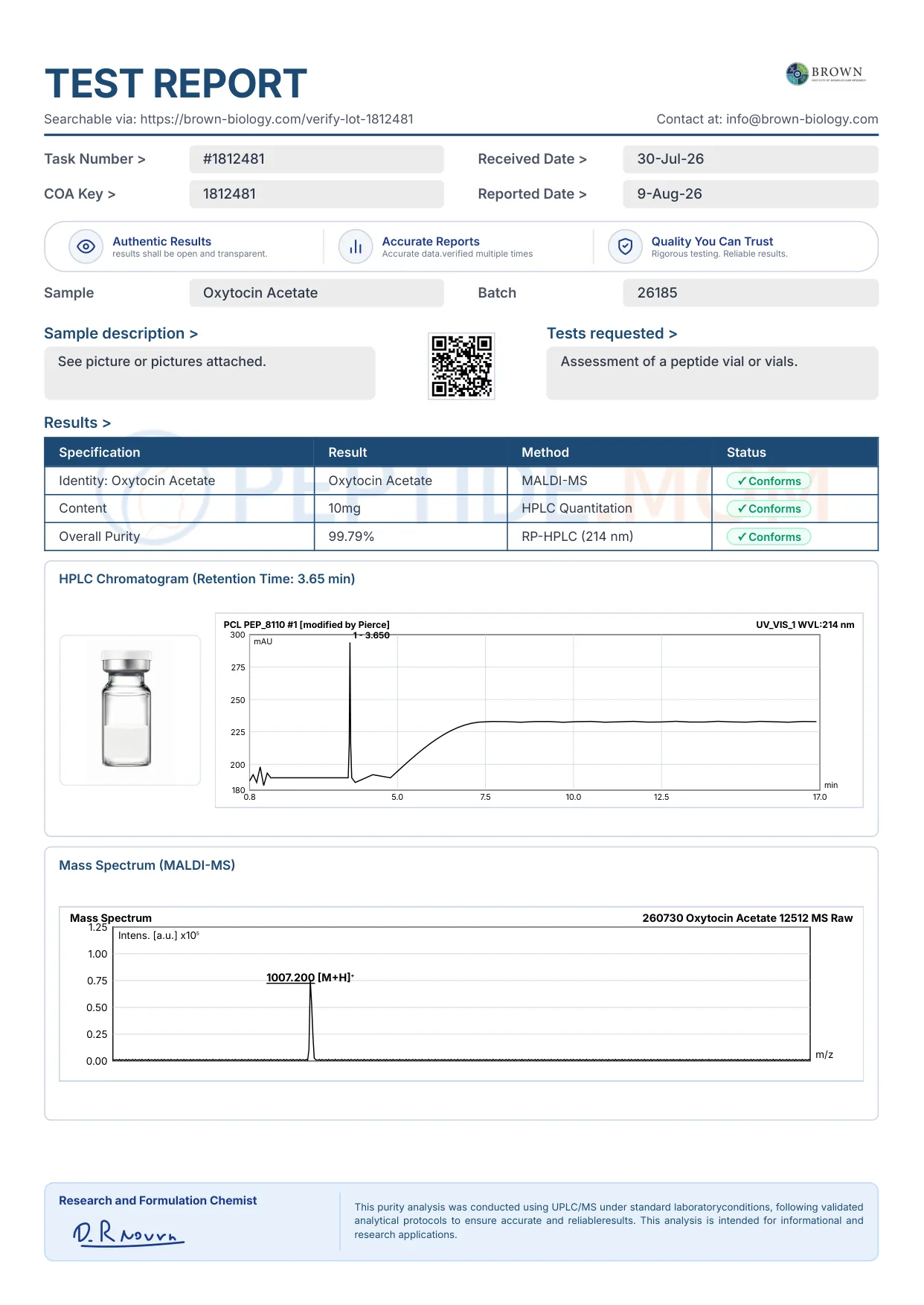Click the Batch field 26185
This screenshot has width=924, height=1305.
point(751,293)
